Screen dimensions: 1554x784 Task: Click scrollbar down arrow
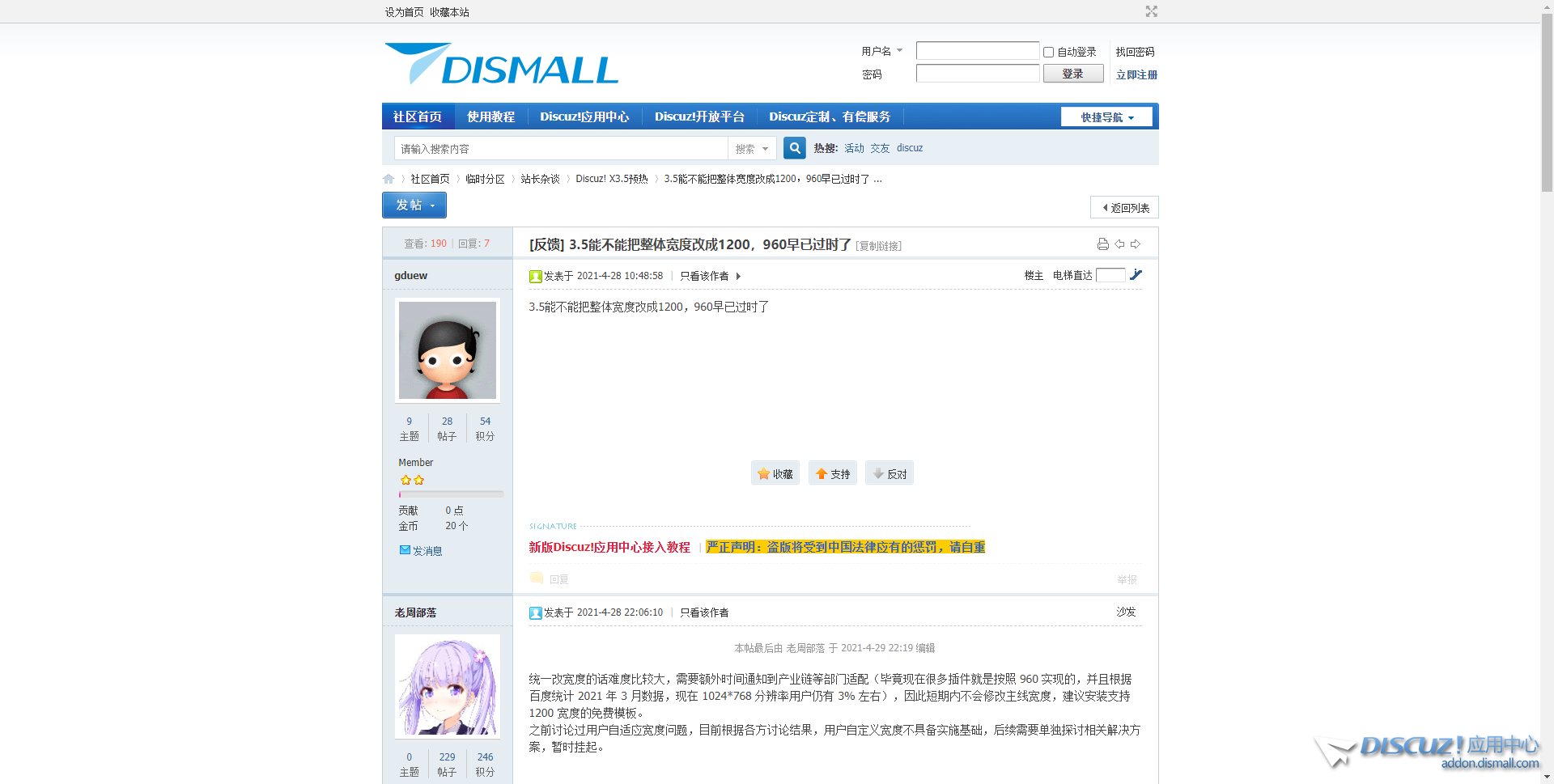[1547, 778]
